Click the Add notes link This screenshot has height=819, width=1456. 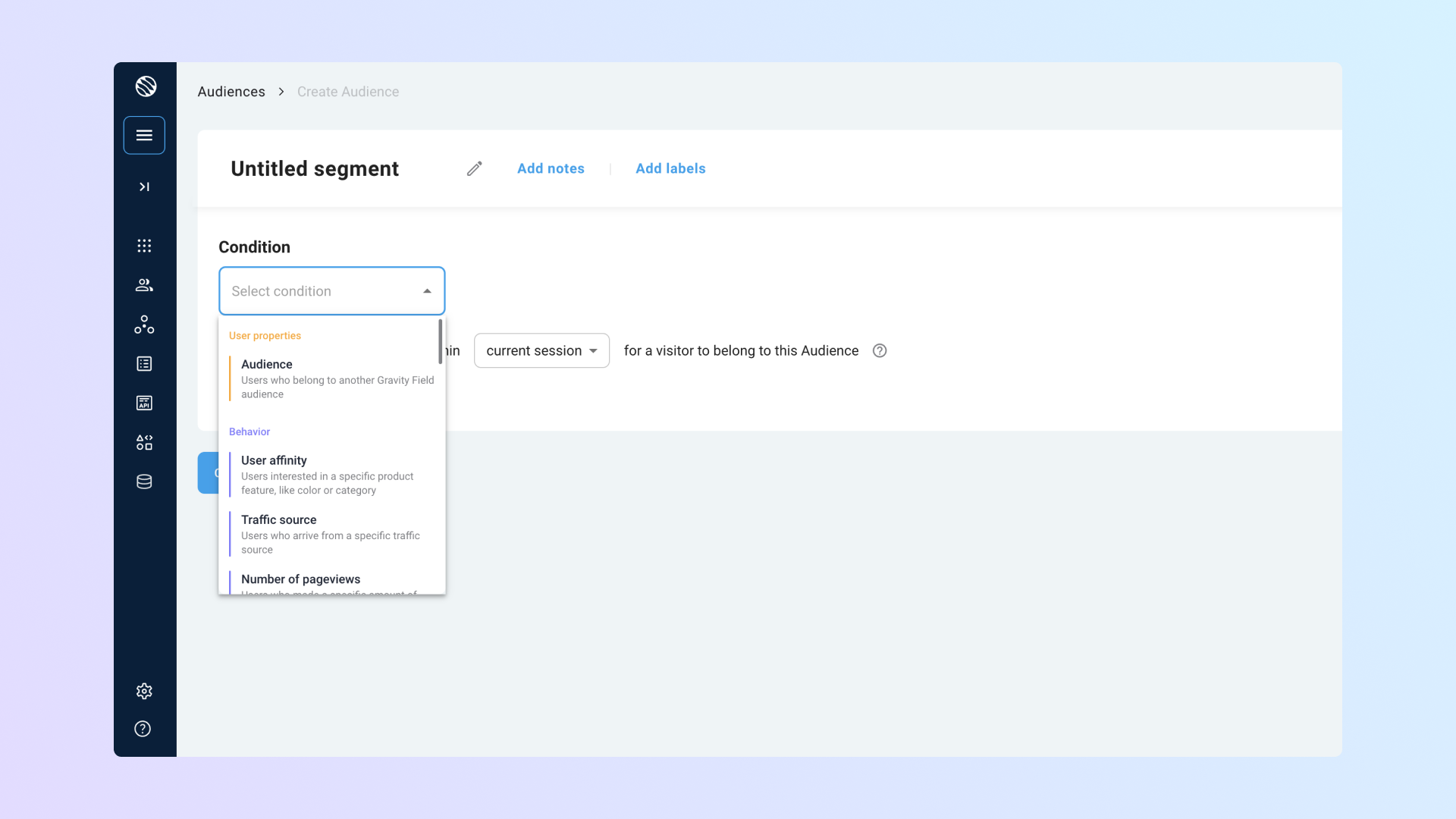[x=551, y=168]
